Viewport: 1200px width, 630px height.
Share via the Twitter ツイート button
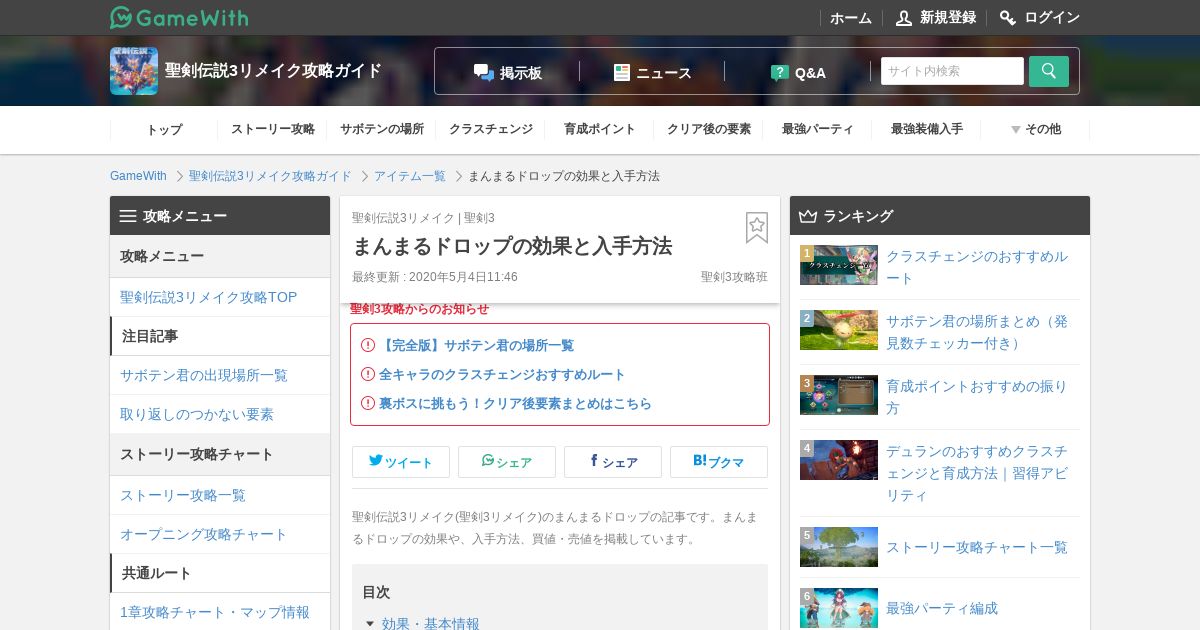tap(401, 462)
